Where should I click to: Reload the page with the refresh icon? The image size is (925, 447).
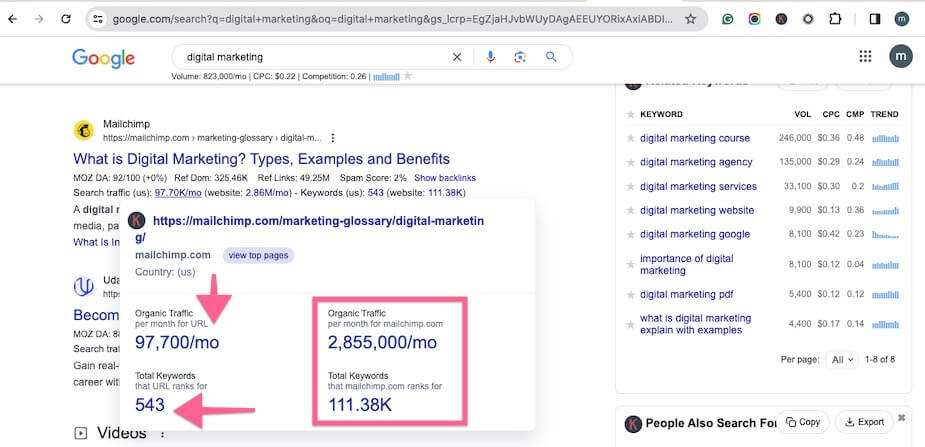(x=66, y=19)
